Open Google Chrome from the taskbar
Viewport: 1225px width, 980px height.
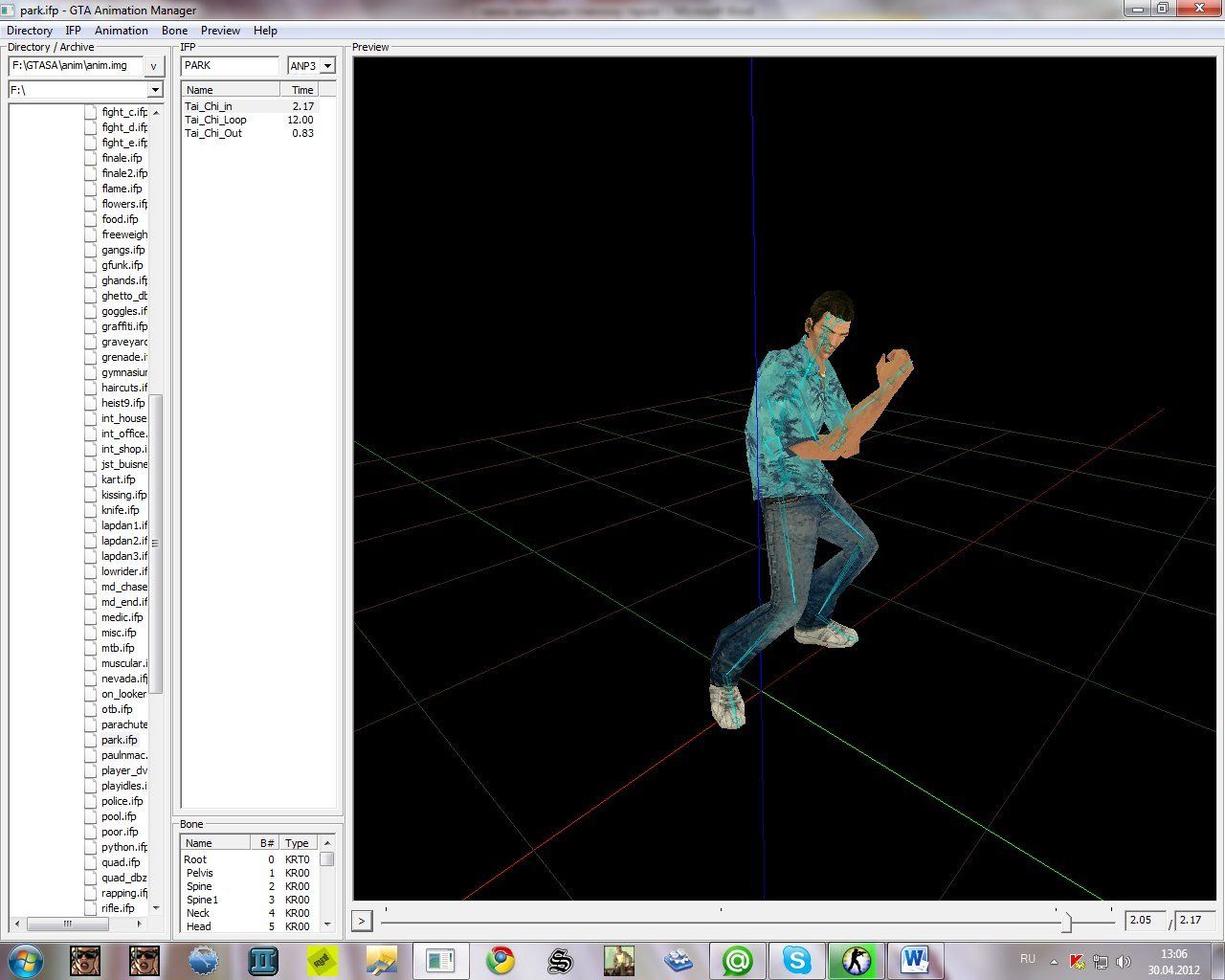click(x=500, y=960)
